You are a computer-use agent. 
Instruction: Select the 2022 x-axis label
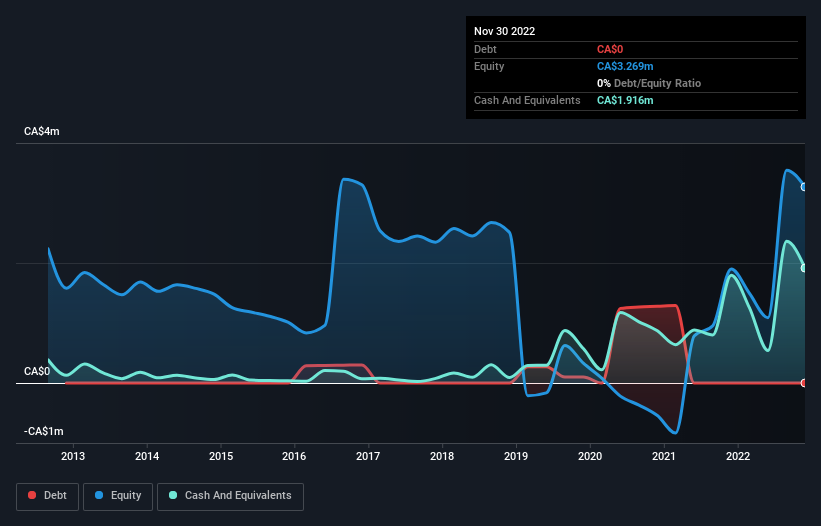[x=738, y=456]
